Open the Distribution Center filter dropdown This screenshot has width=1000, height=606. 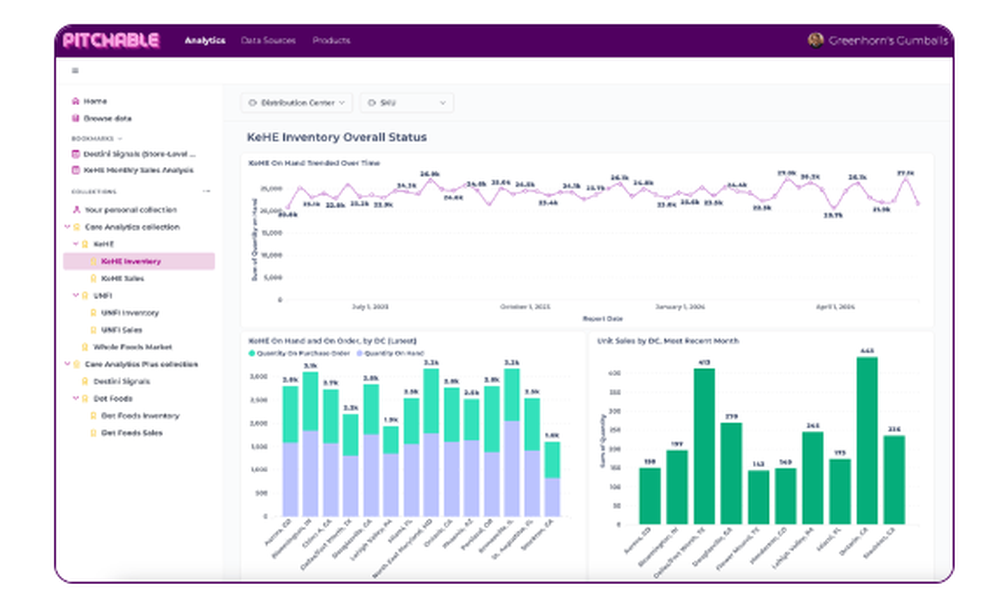tap(297, 103)
